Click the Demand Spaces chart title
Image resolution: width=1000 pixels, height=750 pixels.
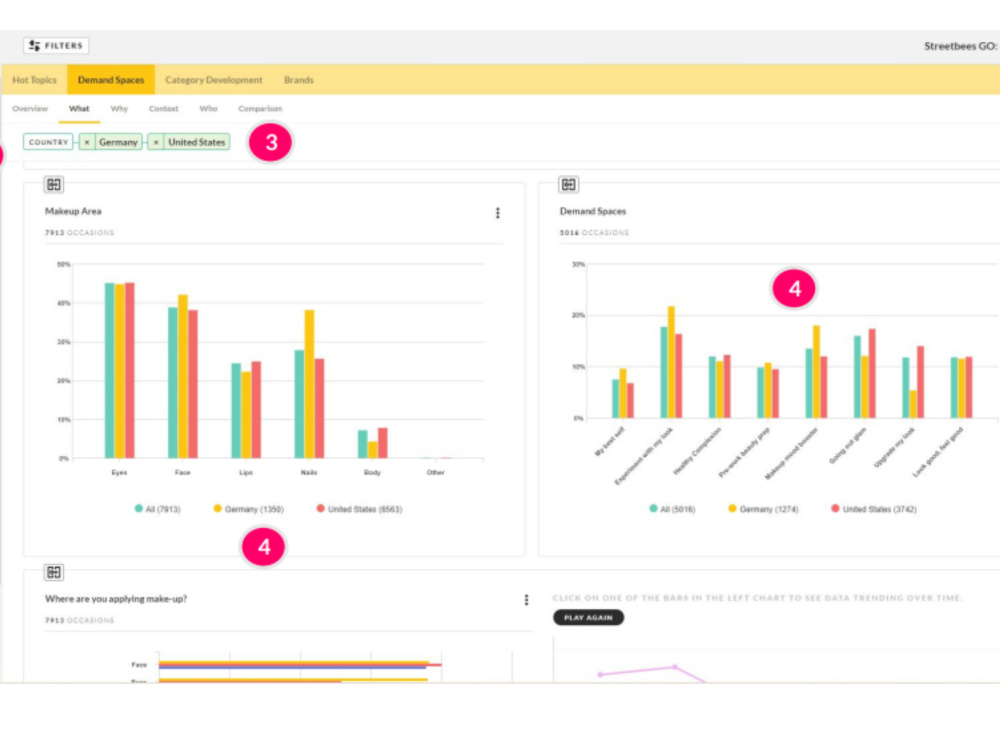(x=592, y=211)
